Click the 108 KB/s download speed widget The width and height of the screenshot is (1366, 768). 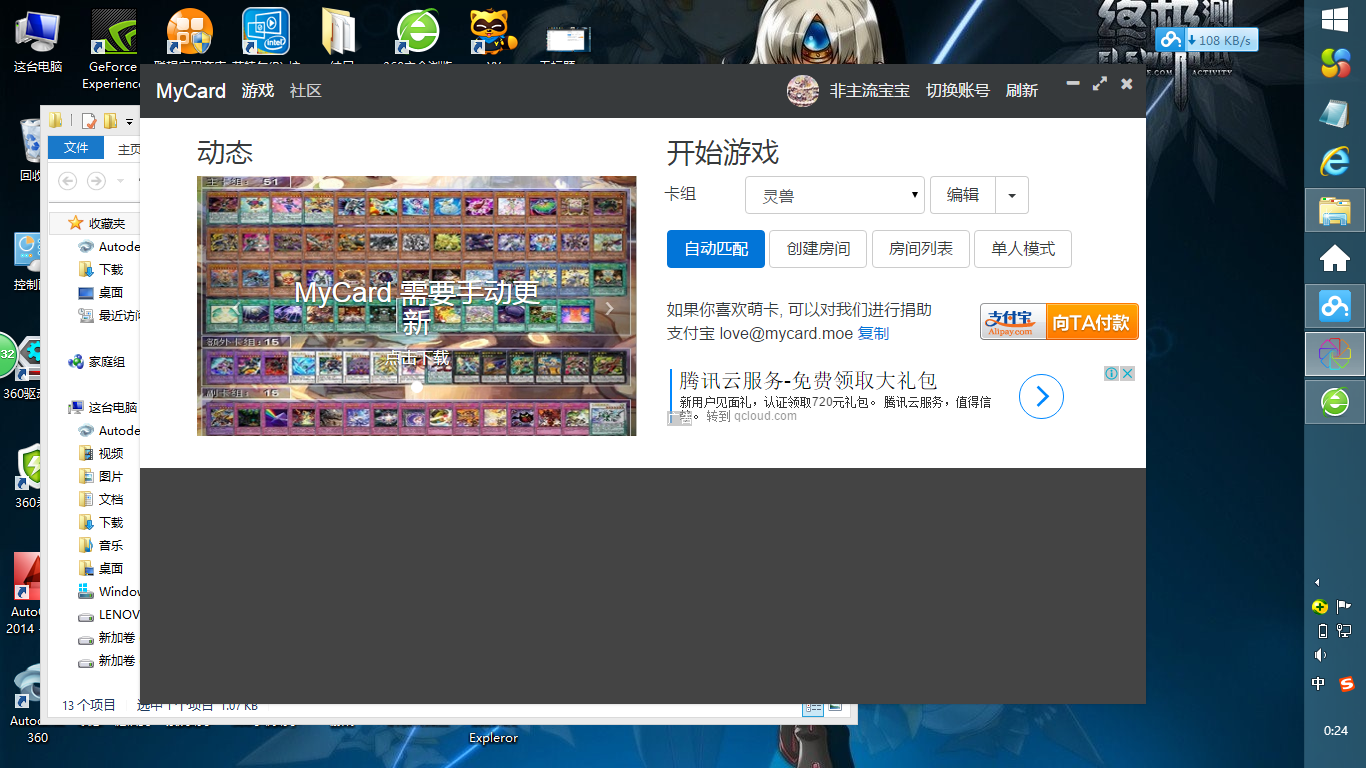[1206, 40]
